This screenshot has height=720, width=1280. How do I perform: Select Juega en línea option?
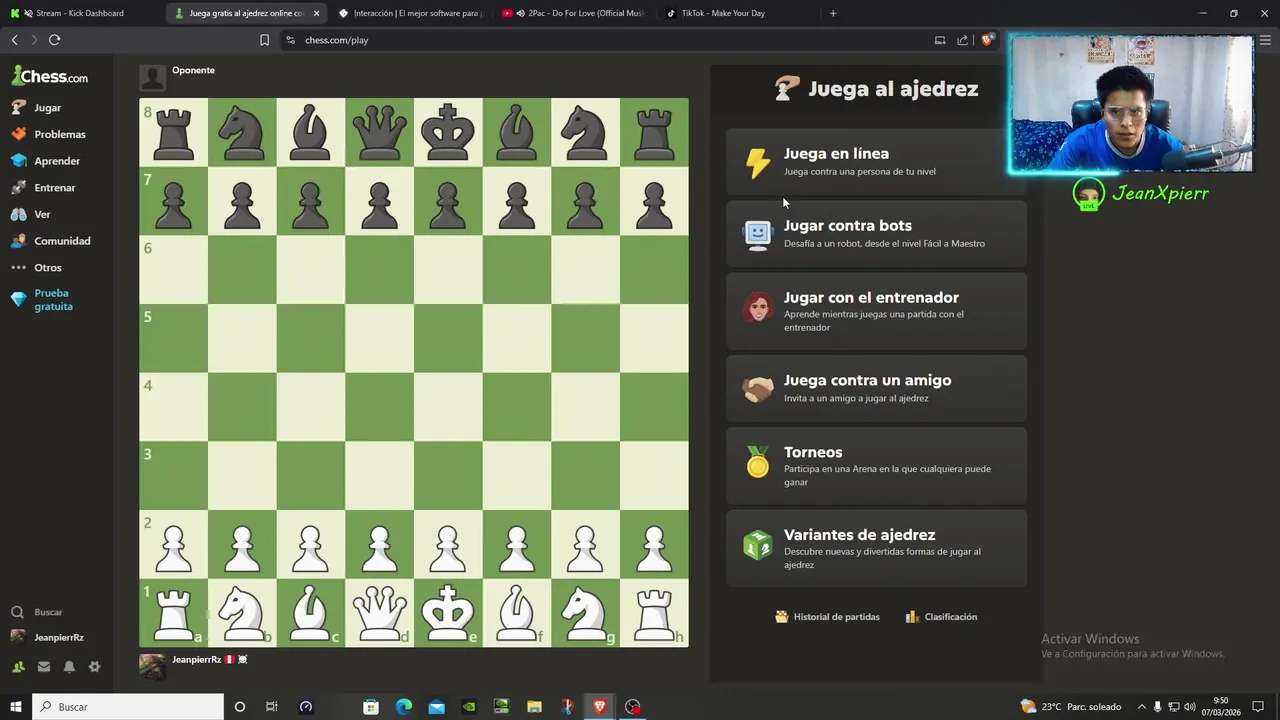tap(876, 161)
